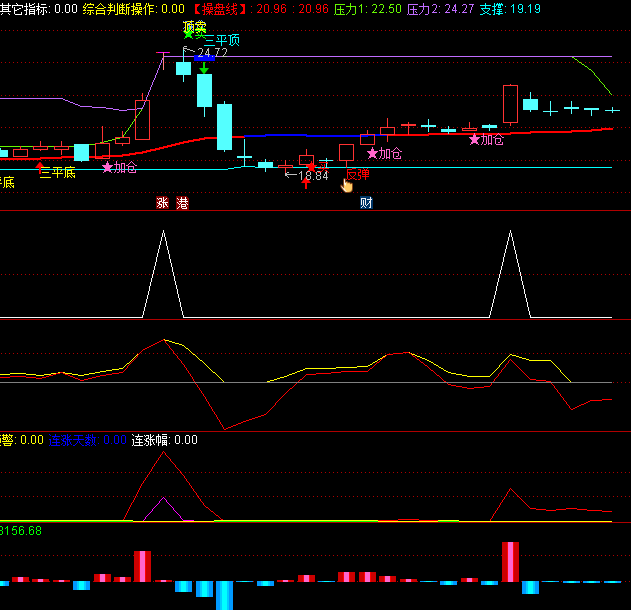Select the 三平顶 pattern label
Screen dimensions: 631x610
tap(222, 40)
